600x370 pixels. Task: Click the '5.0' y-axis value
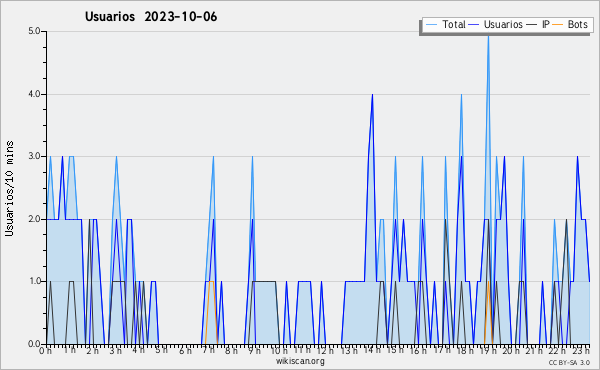click(34, 31)
